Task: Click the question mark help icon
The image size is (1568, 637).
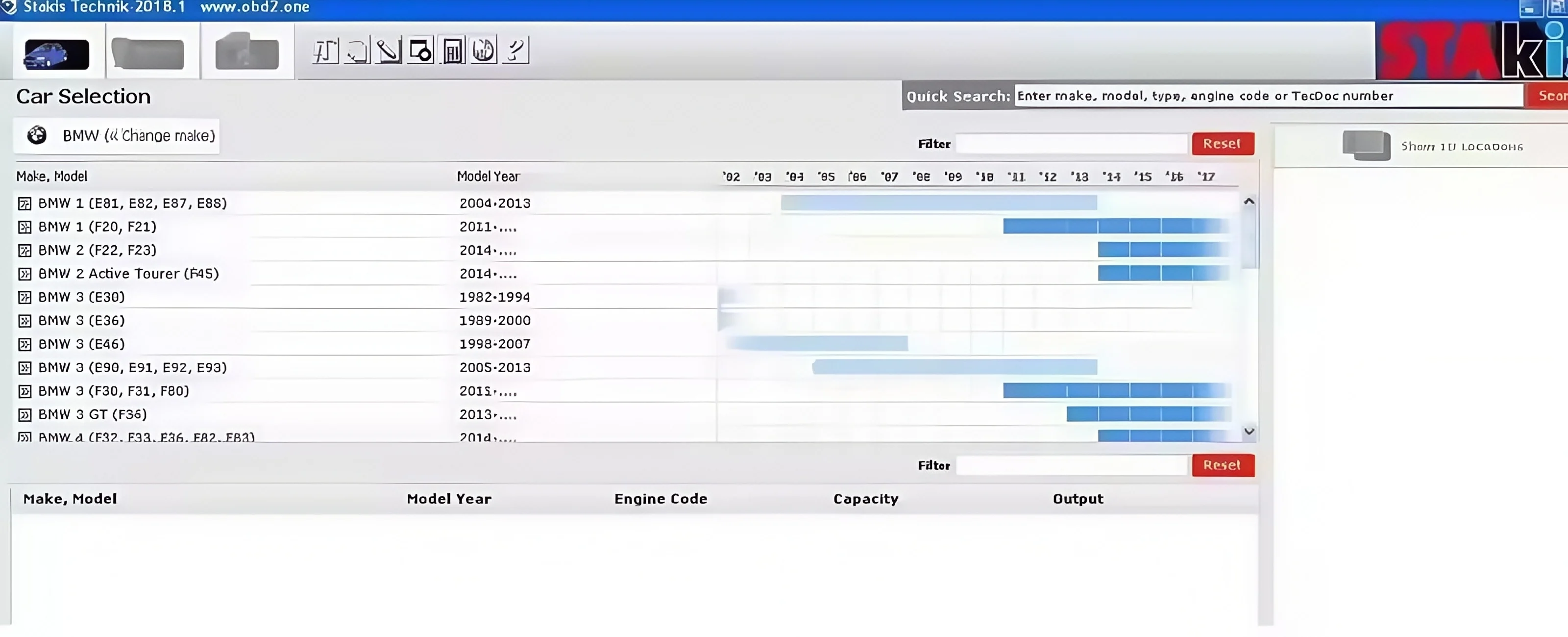Action: (515, 50)
